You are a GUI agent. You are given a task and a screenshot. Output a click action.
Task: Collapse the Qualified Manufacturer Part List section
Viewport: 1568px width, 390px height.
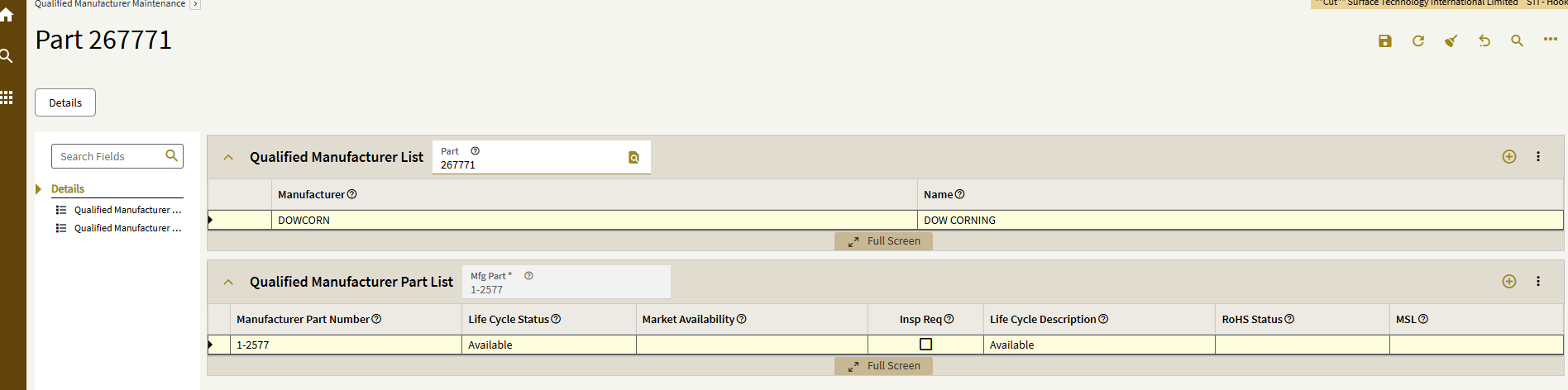coord(228,282)
